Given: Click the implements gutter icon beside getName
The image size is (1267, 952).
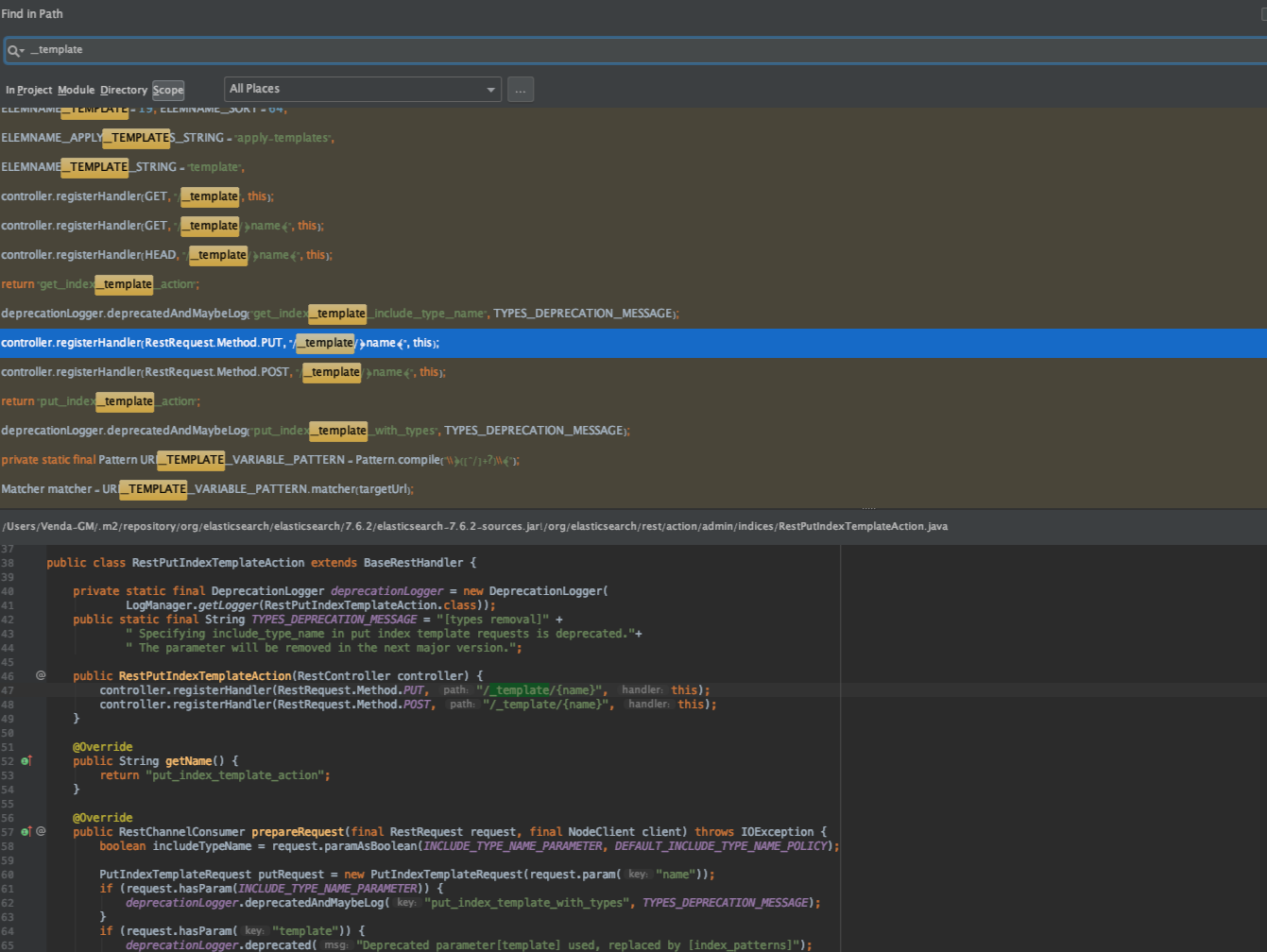Looking at the screenshot, I should tap(26, 761).
